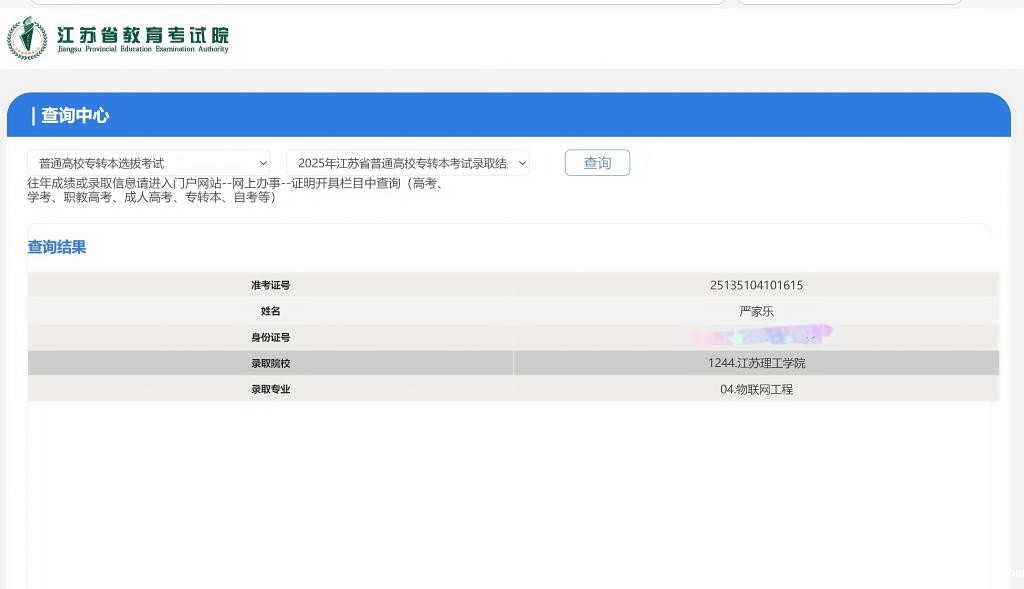Select the 录取院校 row label

(270, 364)
